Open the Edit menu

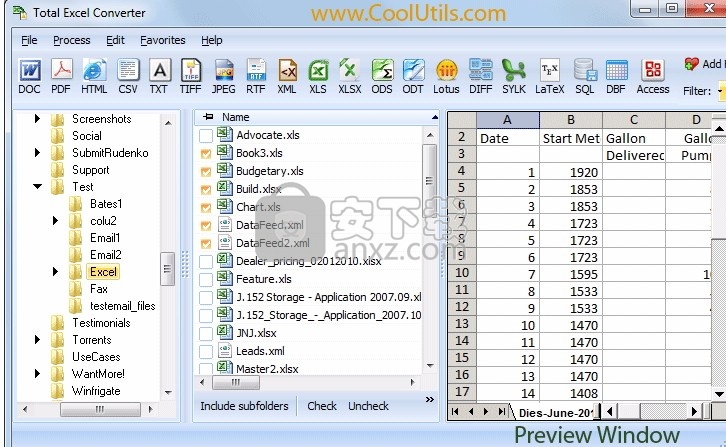pos(115,40)
